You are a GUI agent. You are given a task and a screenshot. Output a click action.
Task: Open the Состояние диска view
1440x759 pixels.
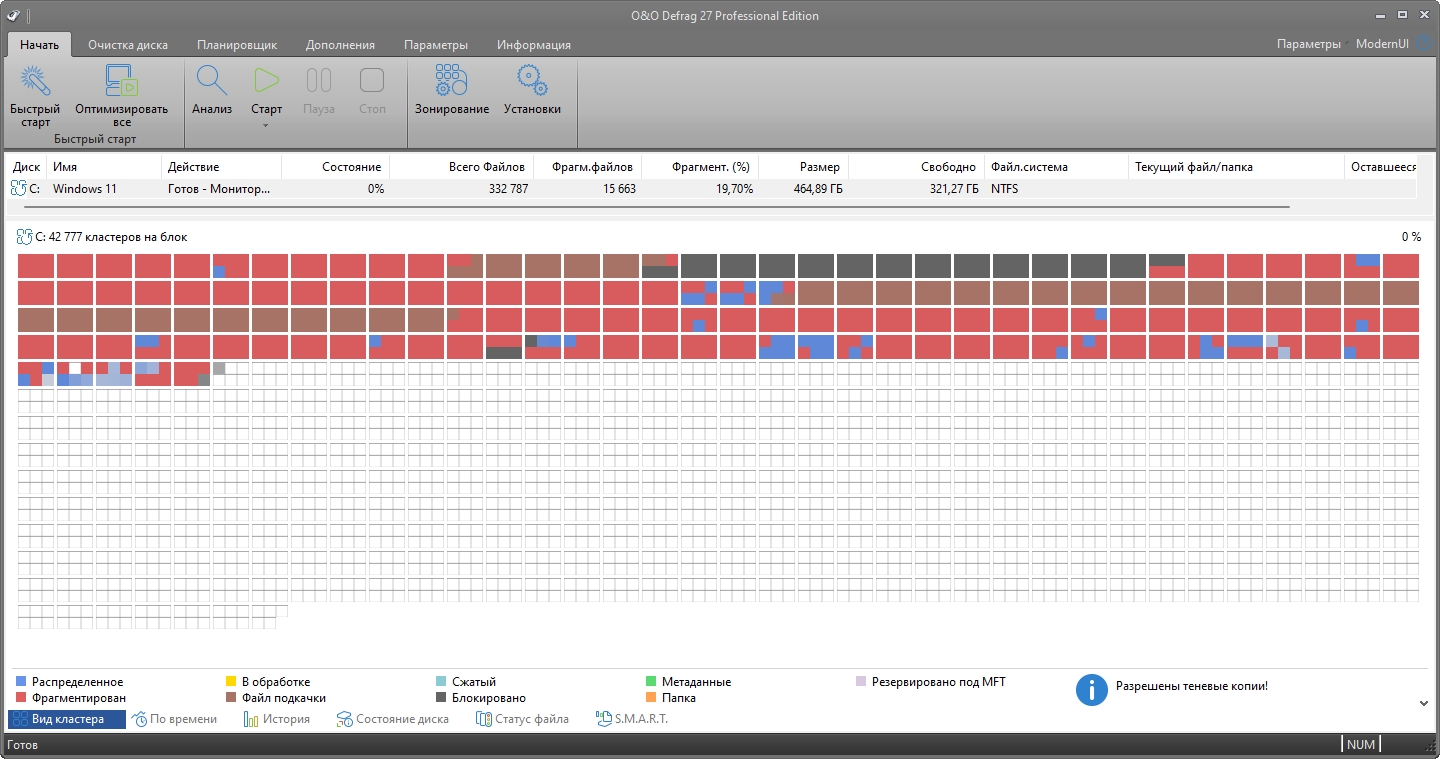point(392,718)
